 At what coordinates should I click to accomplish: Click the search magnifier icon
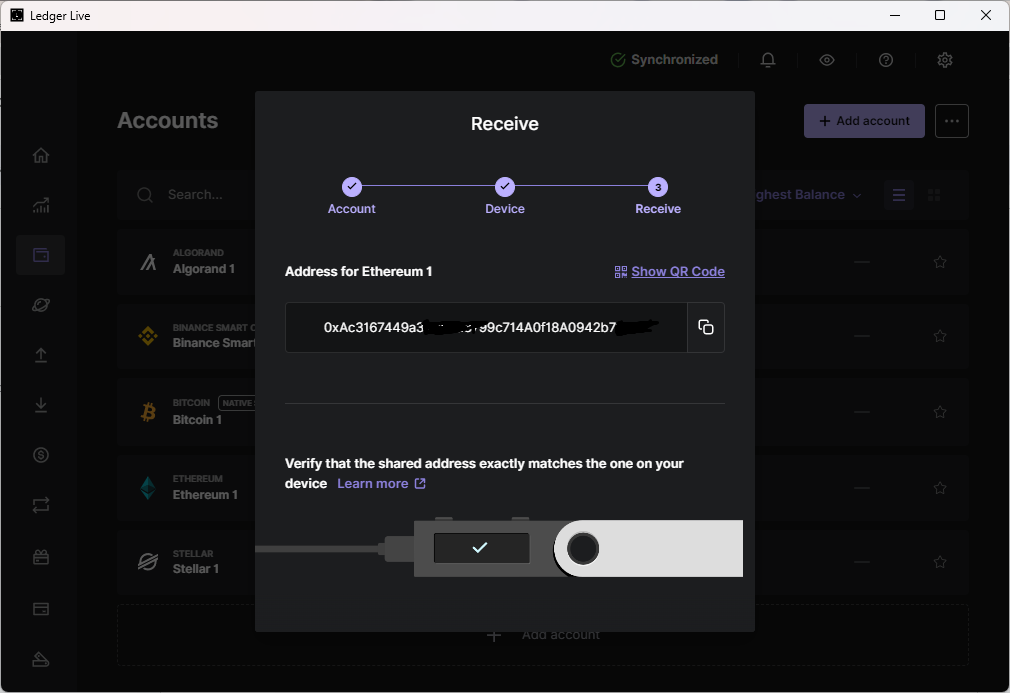145,195
